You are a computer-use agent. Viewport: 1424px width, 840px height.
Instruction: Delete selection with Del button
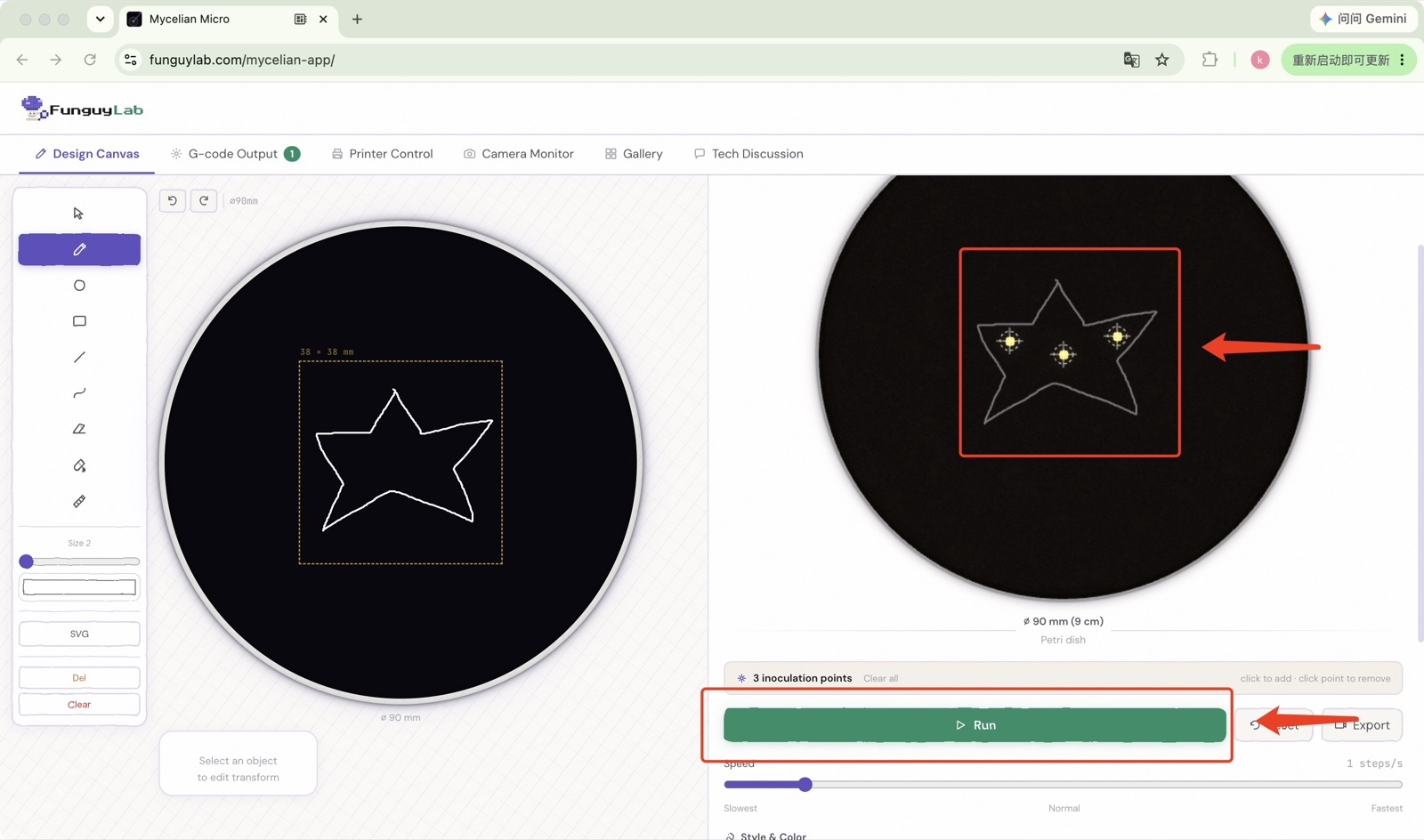(x=79, y=678)
